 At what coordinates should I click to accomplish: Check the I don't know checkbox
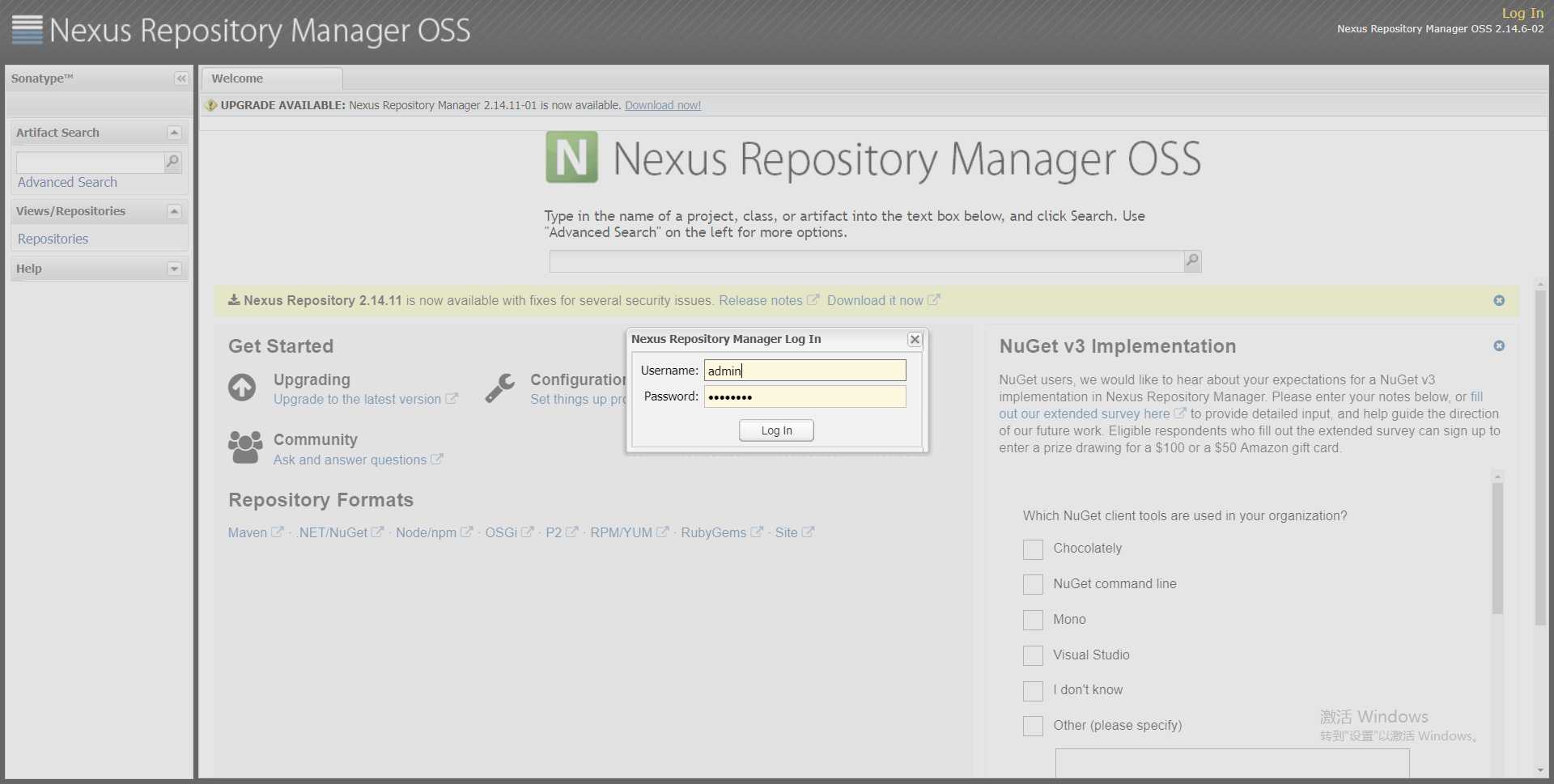(x=1033, y=691)
